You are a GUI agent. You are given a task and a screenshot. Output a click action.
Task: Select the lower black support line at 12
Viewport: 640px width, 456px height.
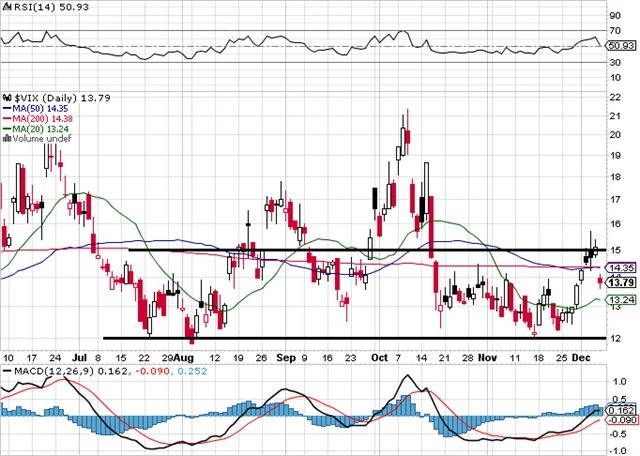[300, 337]
